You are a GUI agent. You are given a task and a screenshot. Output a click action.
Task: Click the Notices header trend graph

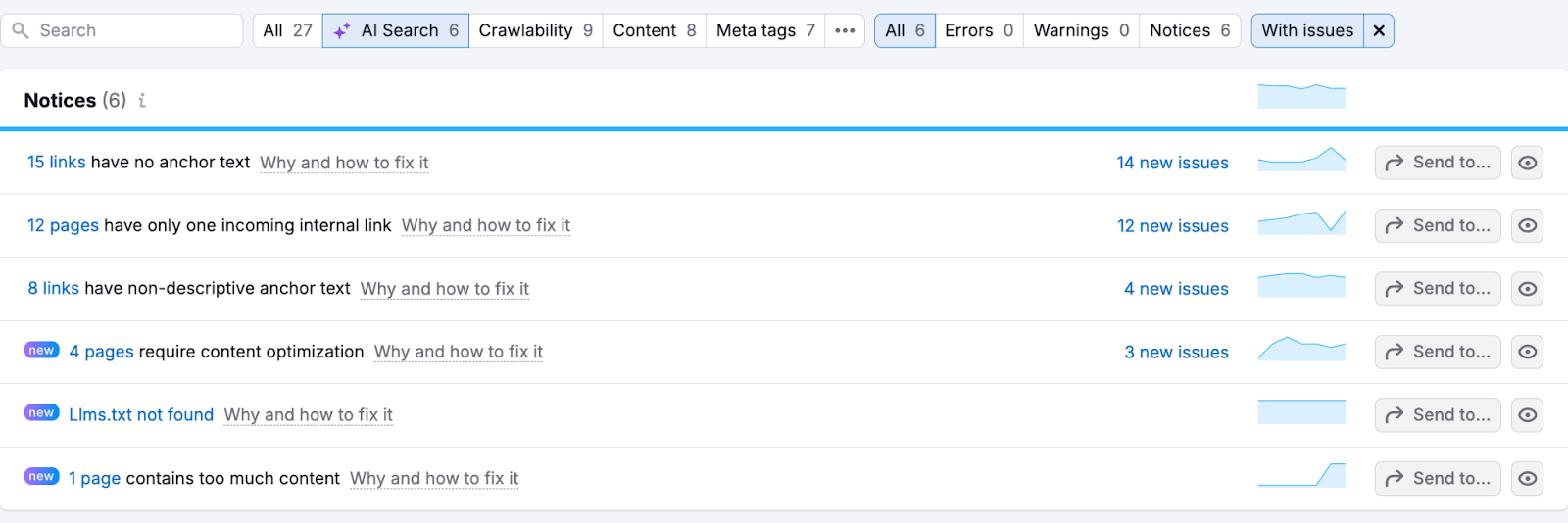tap(1301, 96)
